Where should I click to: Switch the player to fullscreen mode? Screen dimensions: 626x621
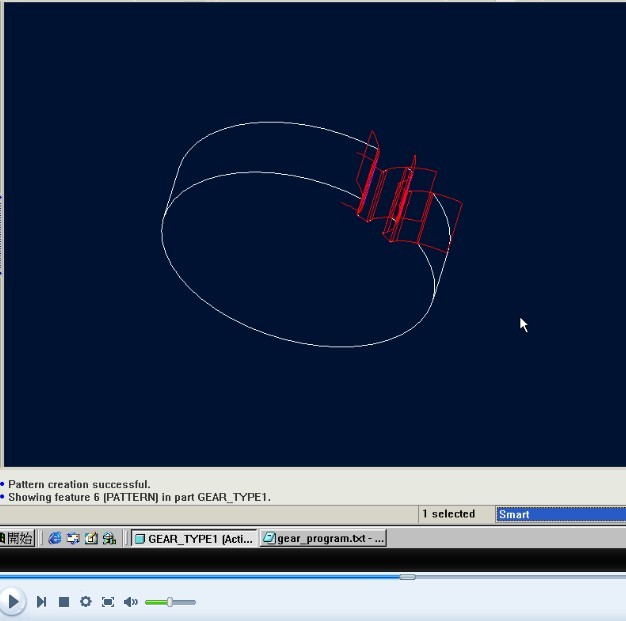point(108,602)
